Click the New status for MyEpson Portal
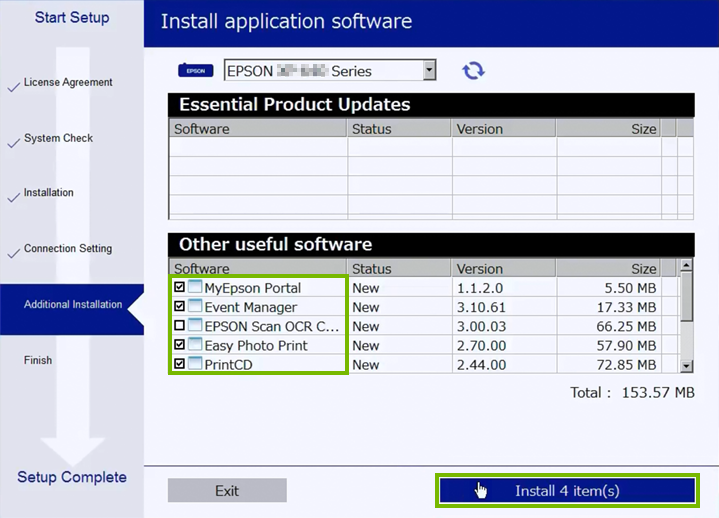The height and width of the screenshot is (518, 719). coord(365,288)
